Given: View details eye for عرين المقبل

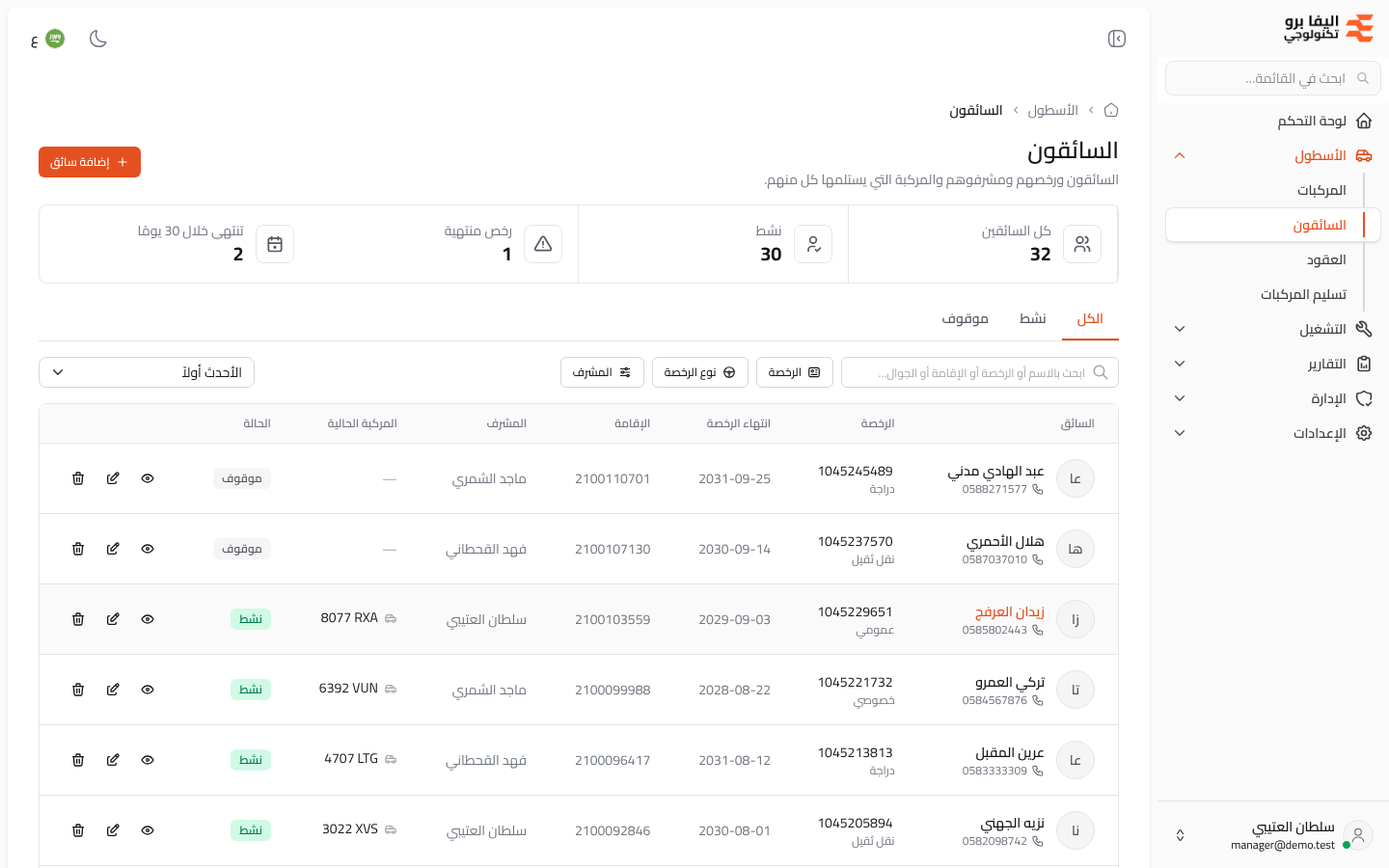Looking at the screenshot, I should [148, 760].
